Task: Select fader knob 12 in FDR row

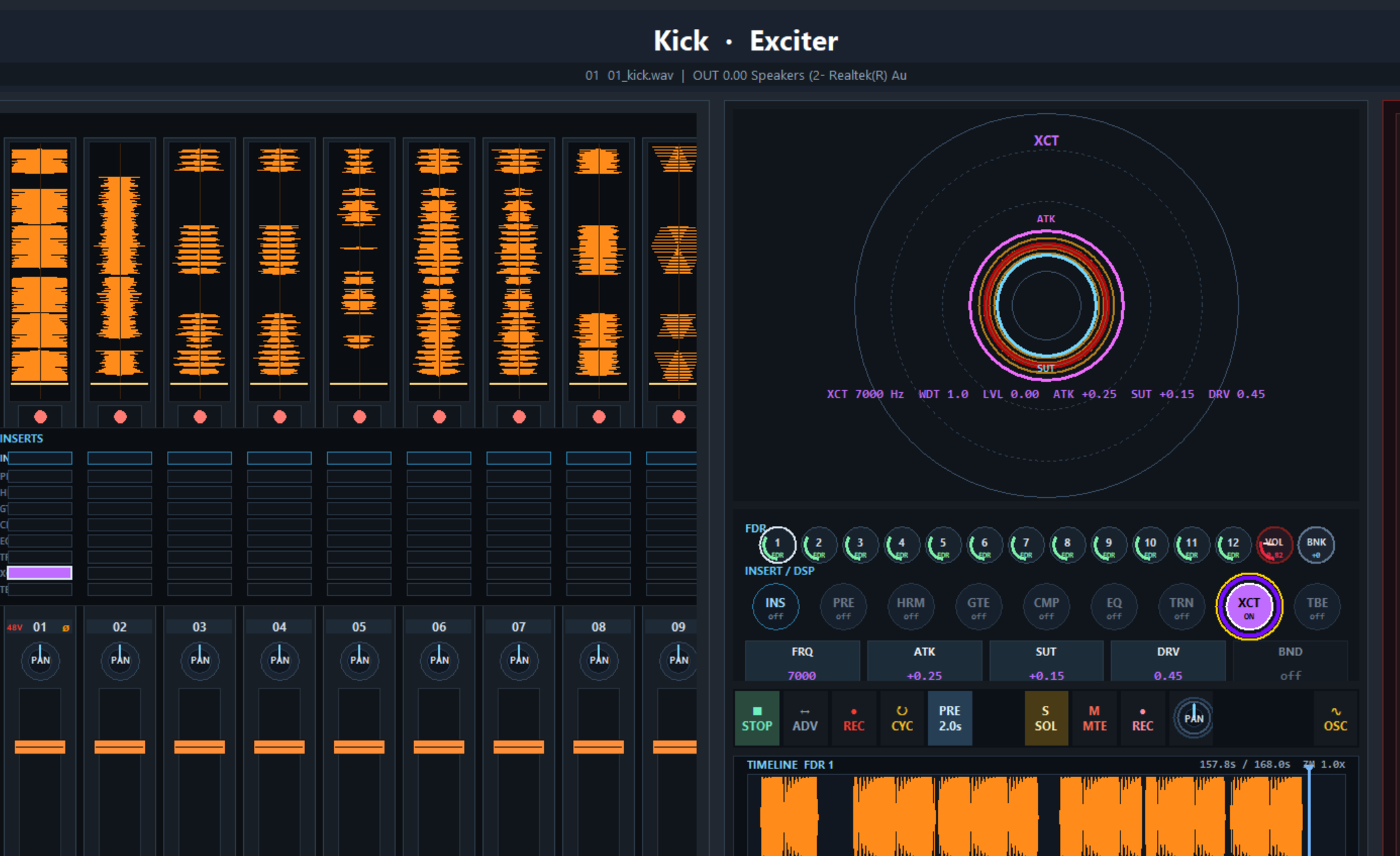Action: point(1233,545)
